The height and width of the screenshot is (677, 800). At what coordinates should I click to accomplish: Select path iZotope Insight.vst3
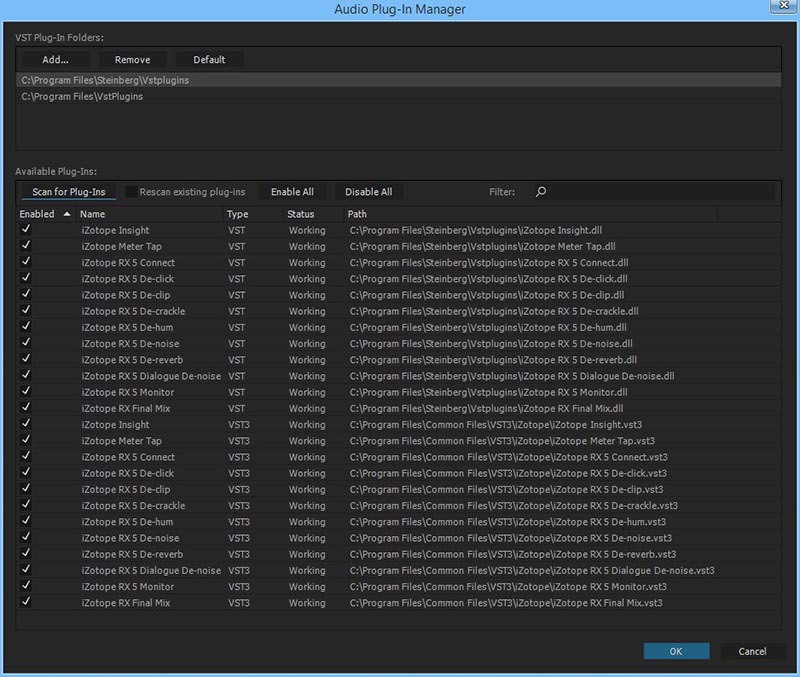pos(496,425)
